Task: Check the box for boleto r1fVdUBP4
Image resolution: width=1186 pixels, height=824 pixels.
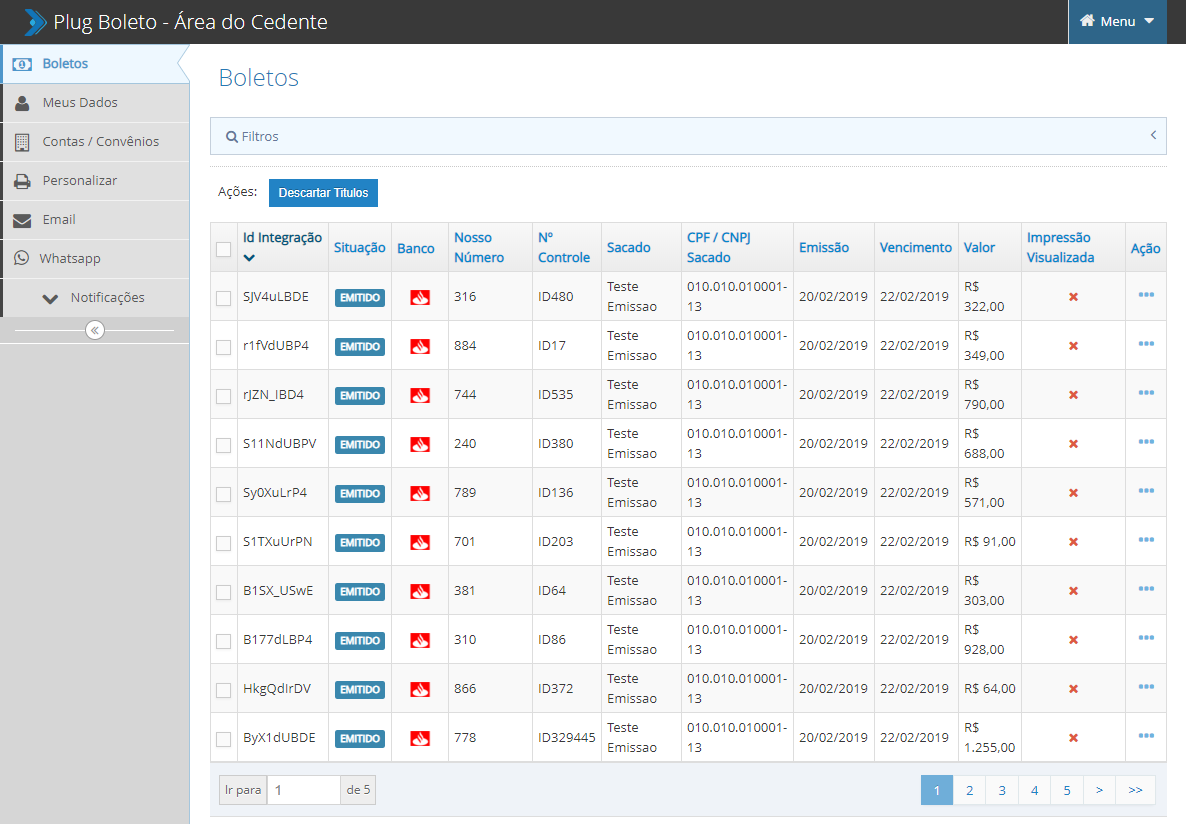Action: click(223, 347)
